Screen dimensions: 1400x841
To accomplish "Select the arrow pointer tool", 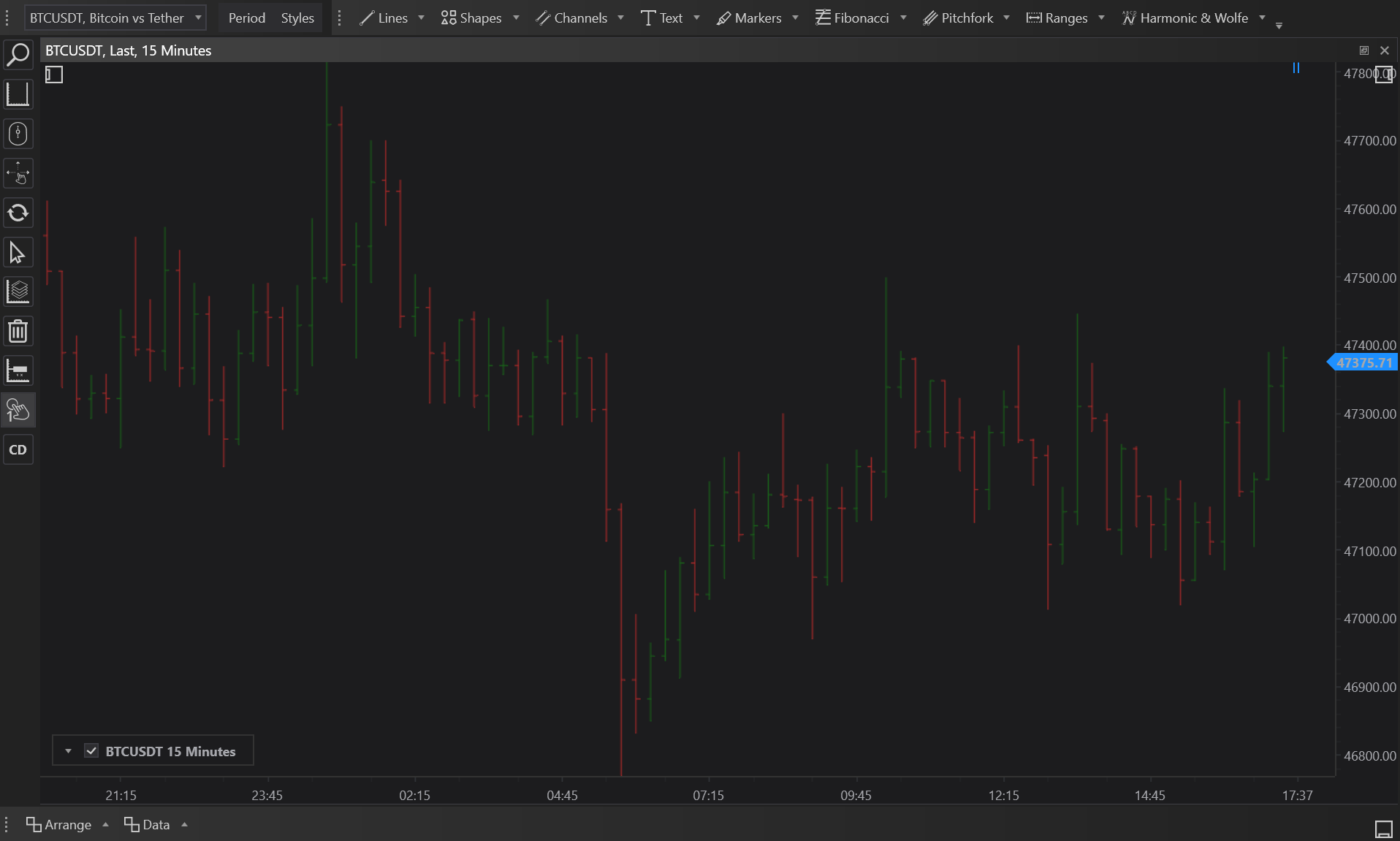I will point(18,252).
